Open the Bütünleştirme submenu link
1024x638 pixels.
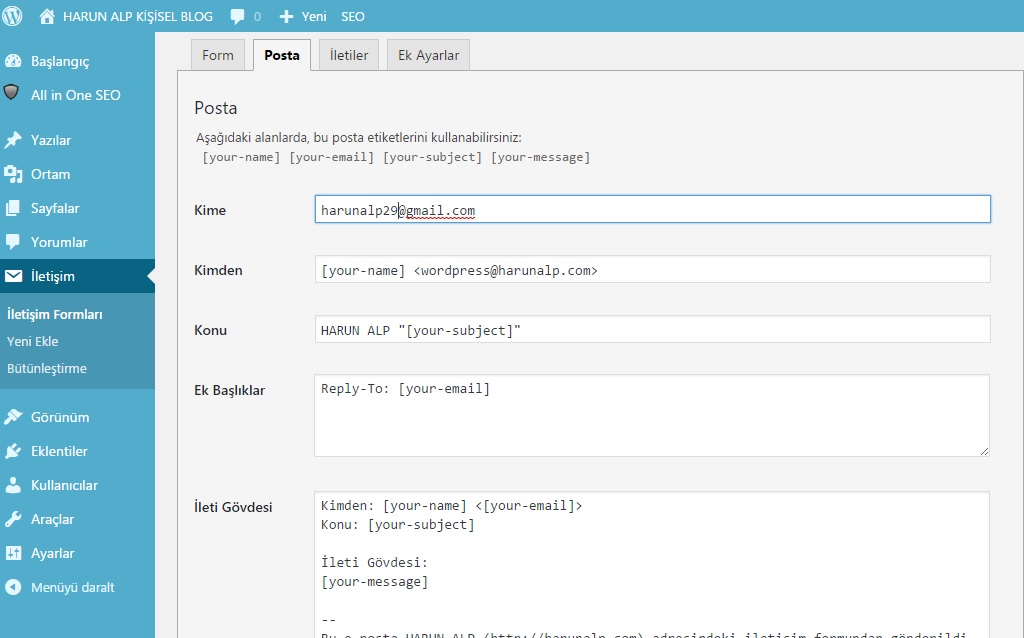pyautogui.click(x=46, y=368)
